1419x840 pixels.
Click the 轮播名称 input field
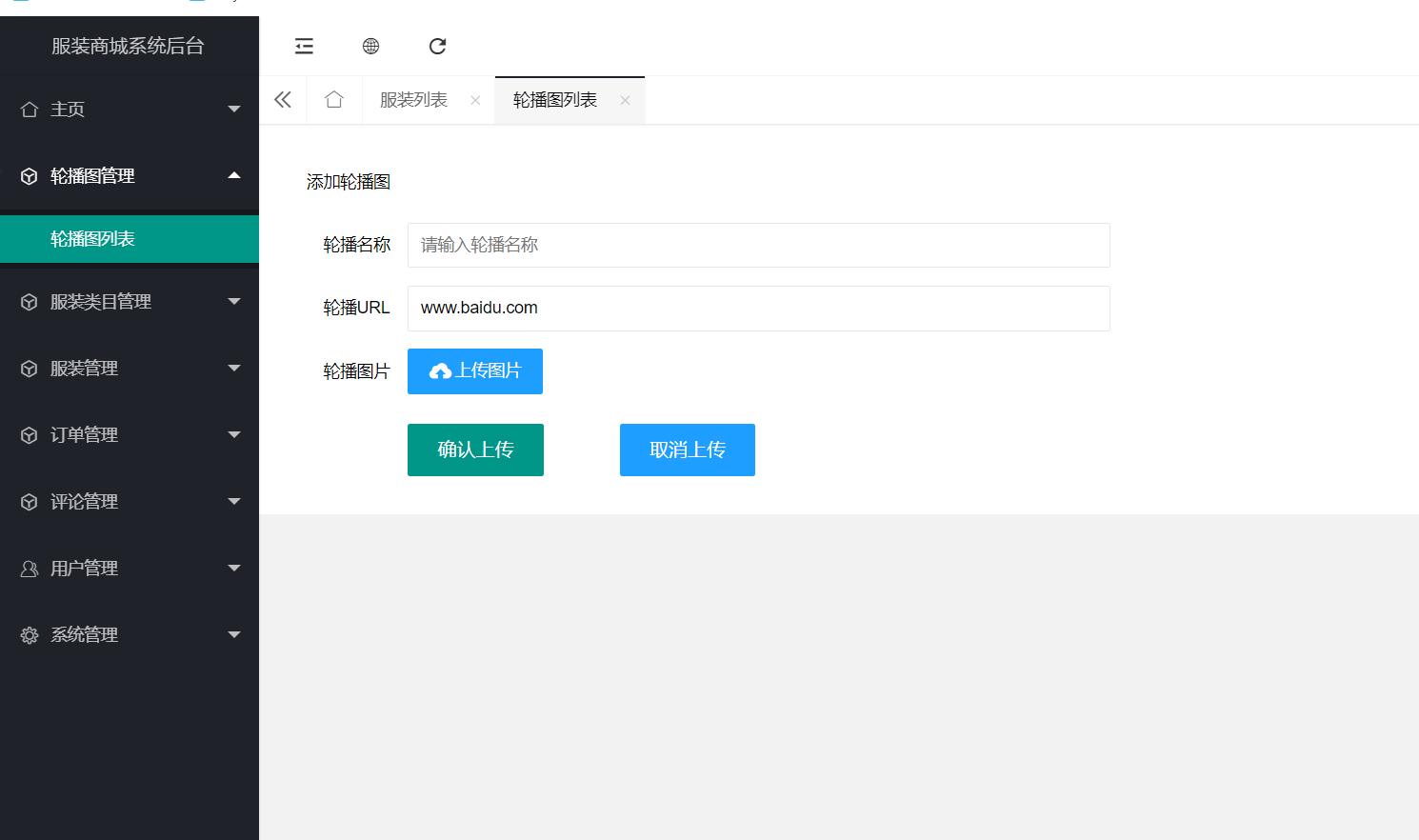pyautogui.click(x=758, y=245)
